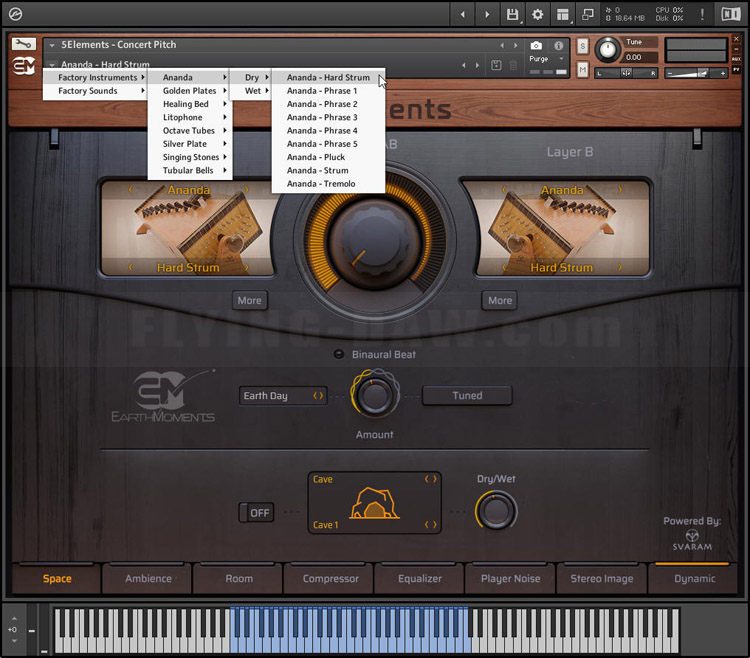The height and width of the screenshot is (658, 750).
Task: Select next Layer B articulation arrow
Action: point(620,267)
